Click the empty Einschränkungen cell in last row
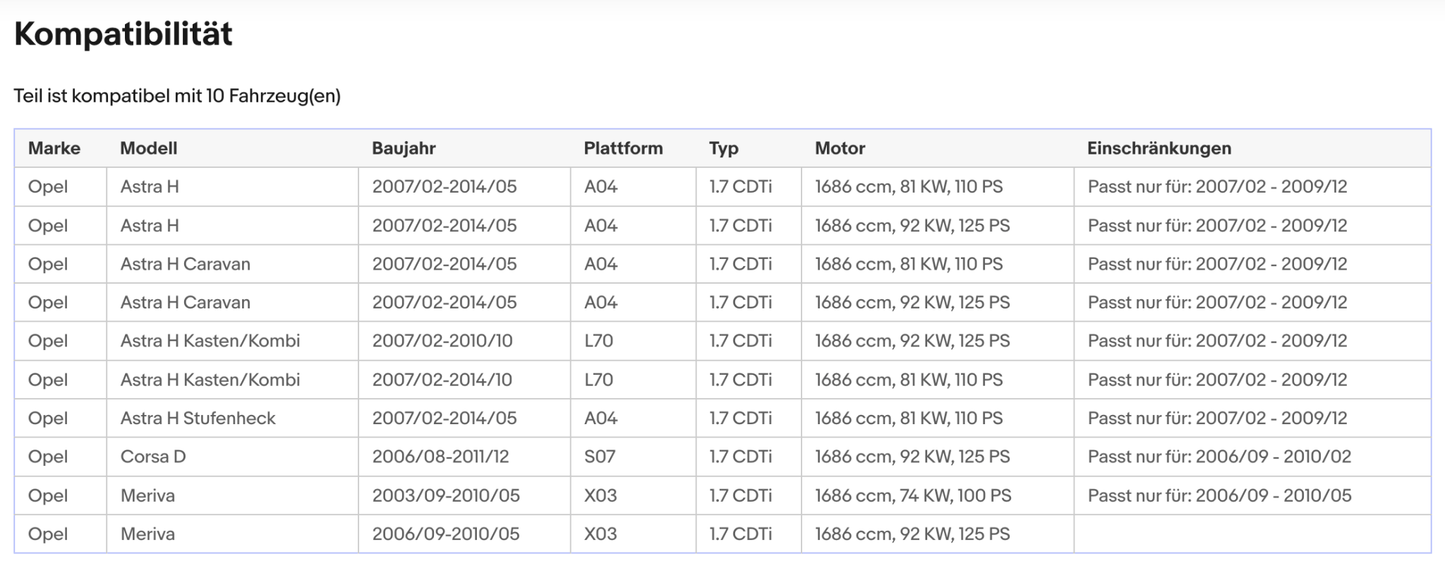1445x566 pixels. point(1252,534)
